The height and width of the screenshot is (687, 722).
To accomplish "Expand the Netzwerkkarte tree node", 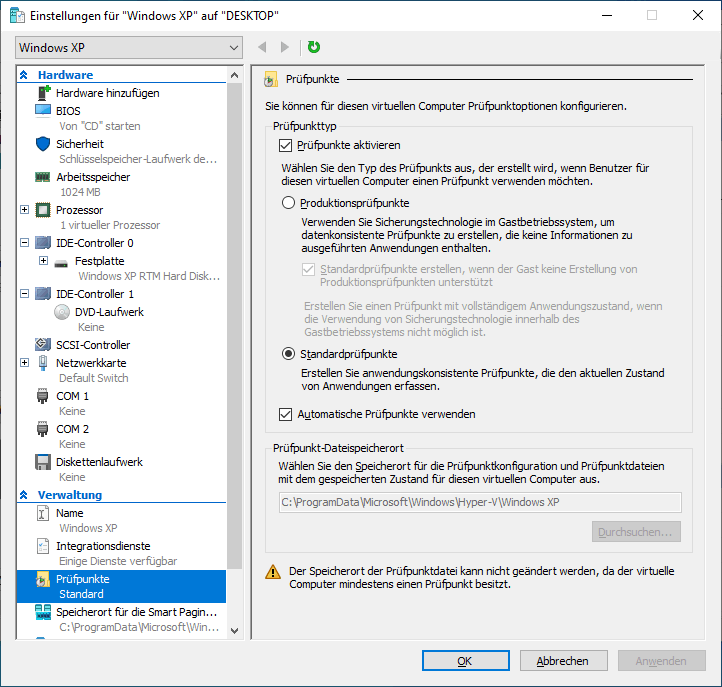I will (x=24, y=363).
